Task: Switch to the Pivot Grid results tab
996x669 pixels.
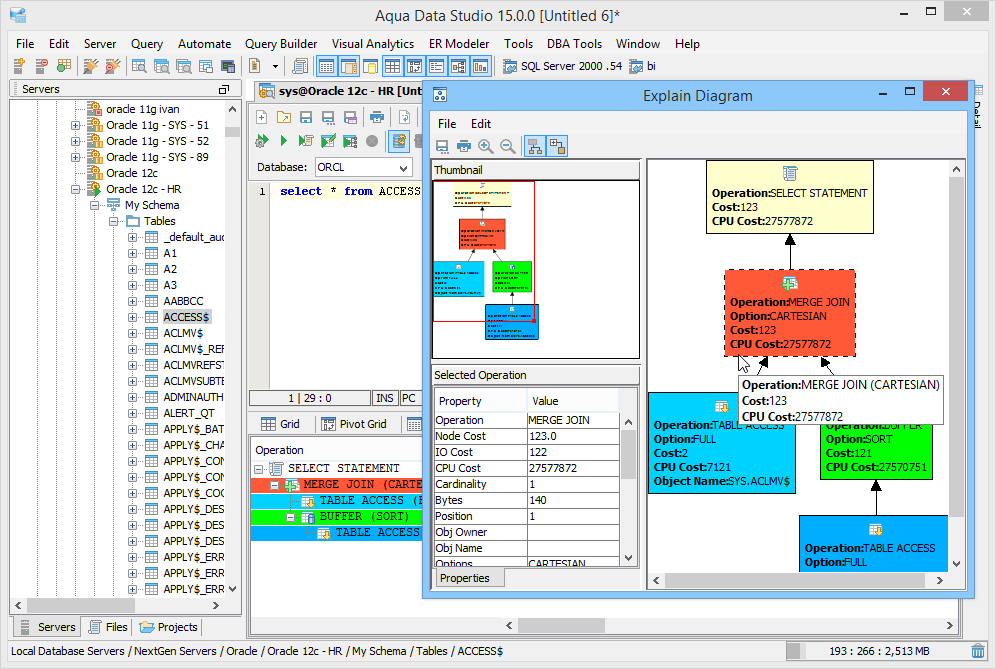Action: (354, 424)
